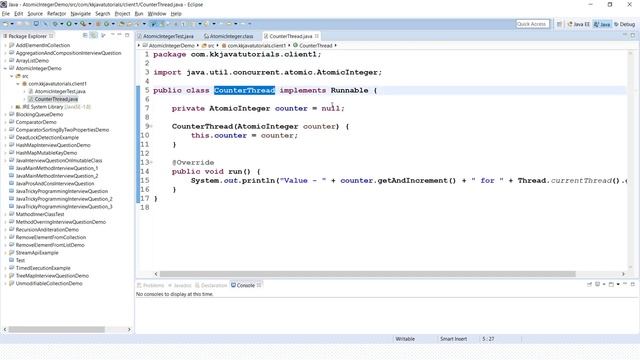Maximize the editor area
The width and height of the screenshot is (640, 360).
(x=633, y=36)
